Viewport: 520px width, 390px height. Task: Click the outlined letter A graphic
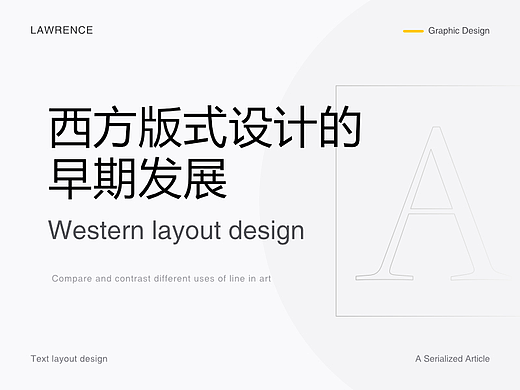click(433, 203)
